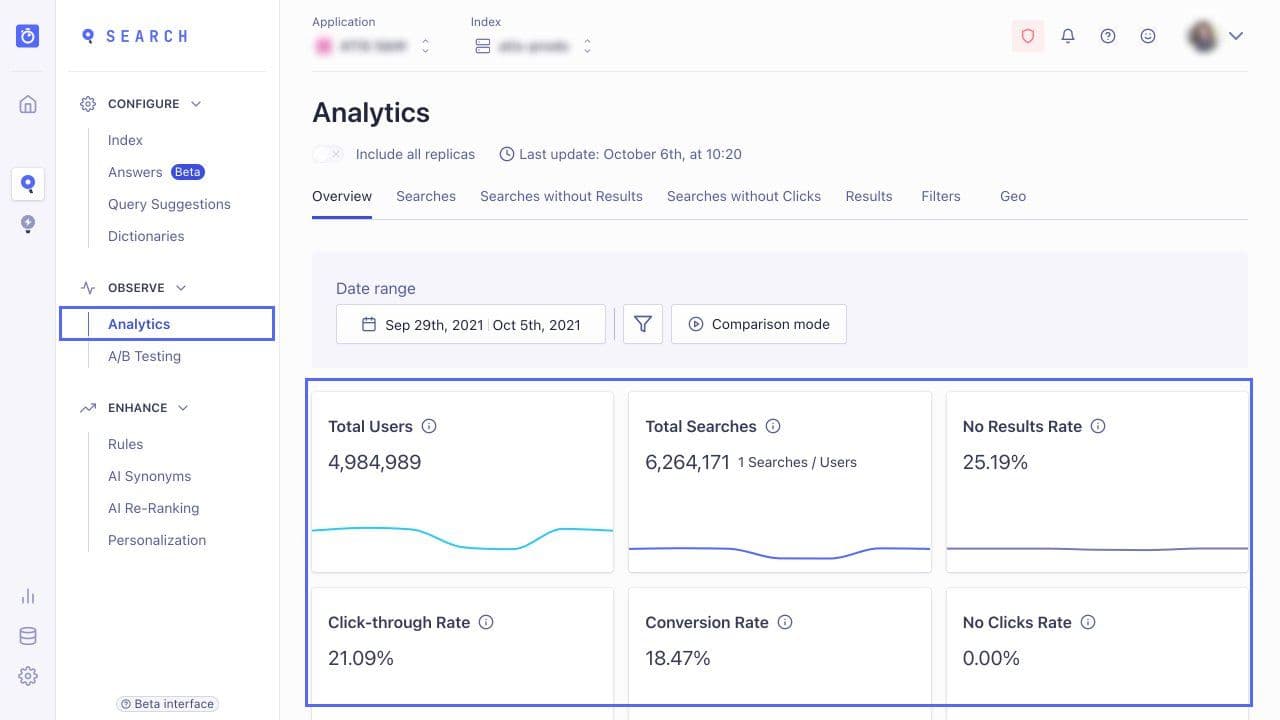
Task: Click the 21.09% click-through value
Action: click(361, 658)
